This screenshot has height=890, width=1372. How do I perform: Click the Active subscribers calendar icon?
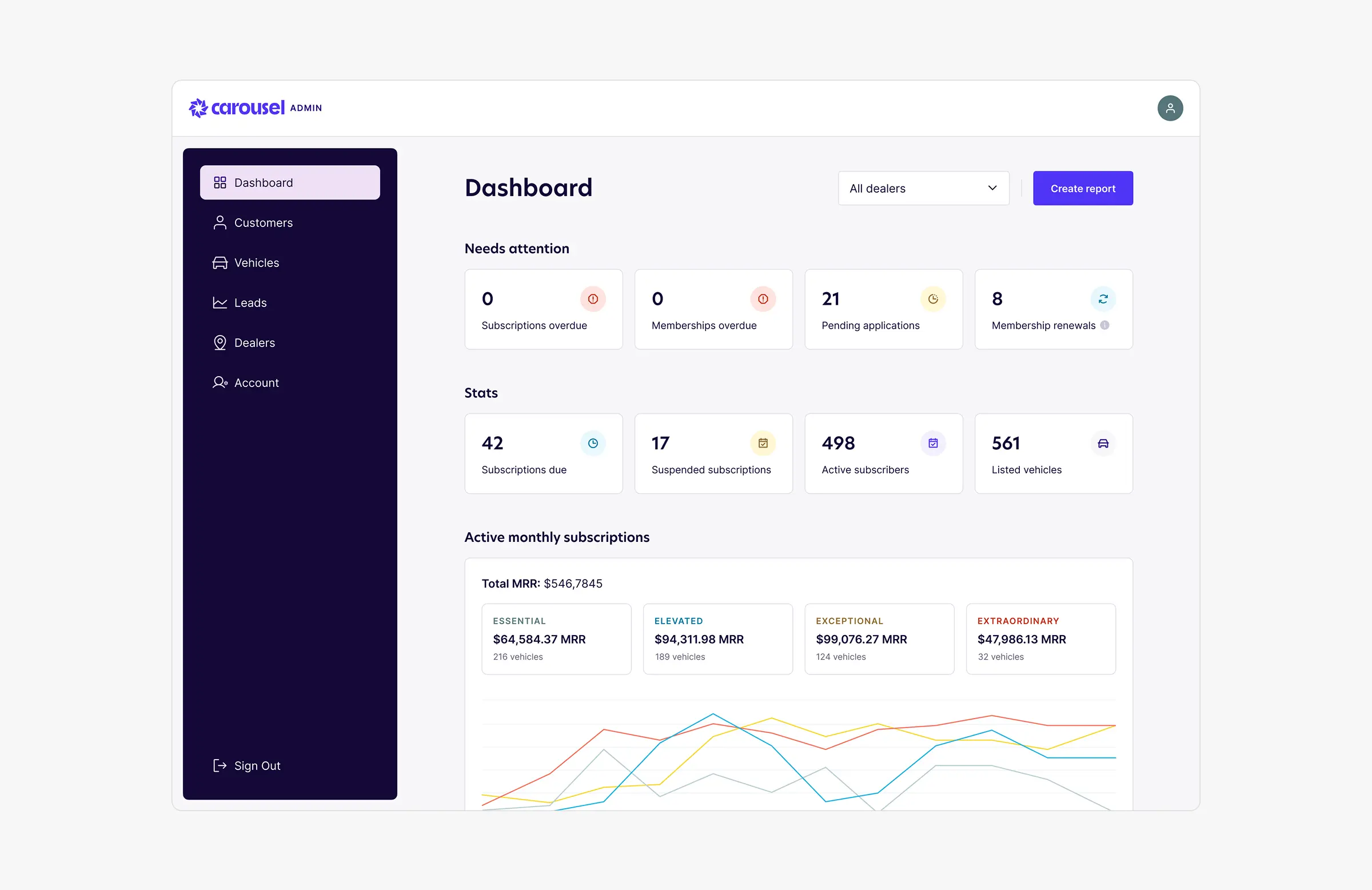933,443
